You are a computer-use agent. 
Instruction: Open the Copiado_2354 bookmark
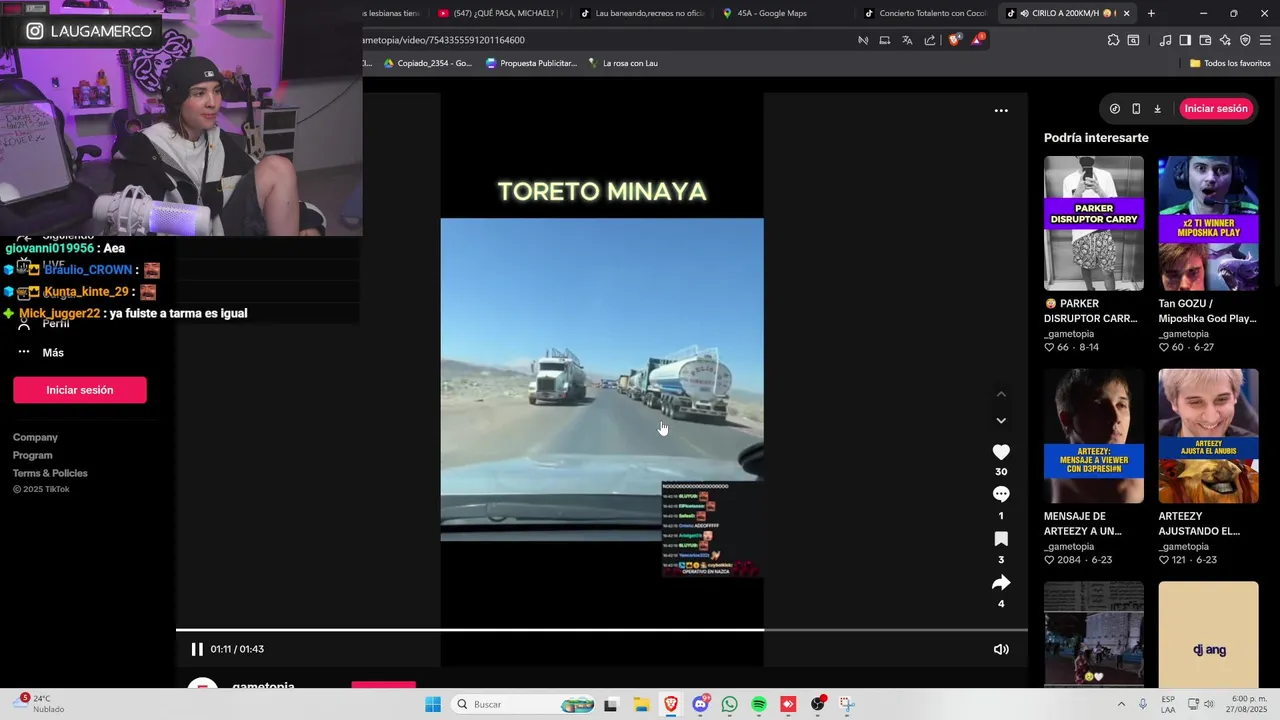[428, 63]
